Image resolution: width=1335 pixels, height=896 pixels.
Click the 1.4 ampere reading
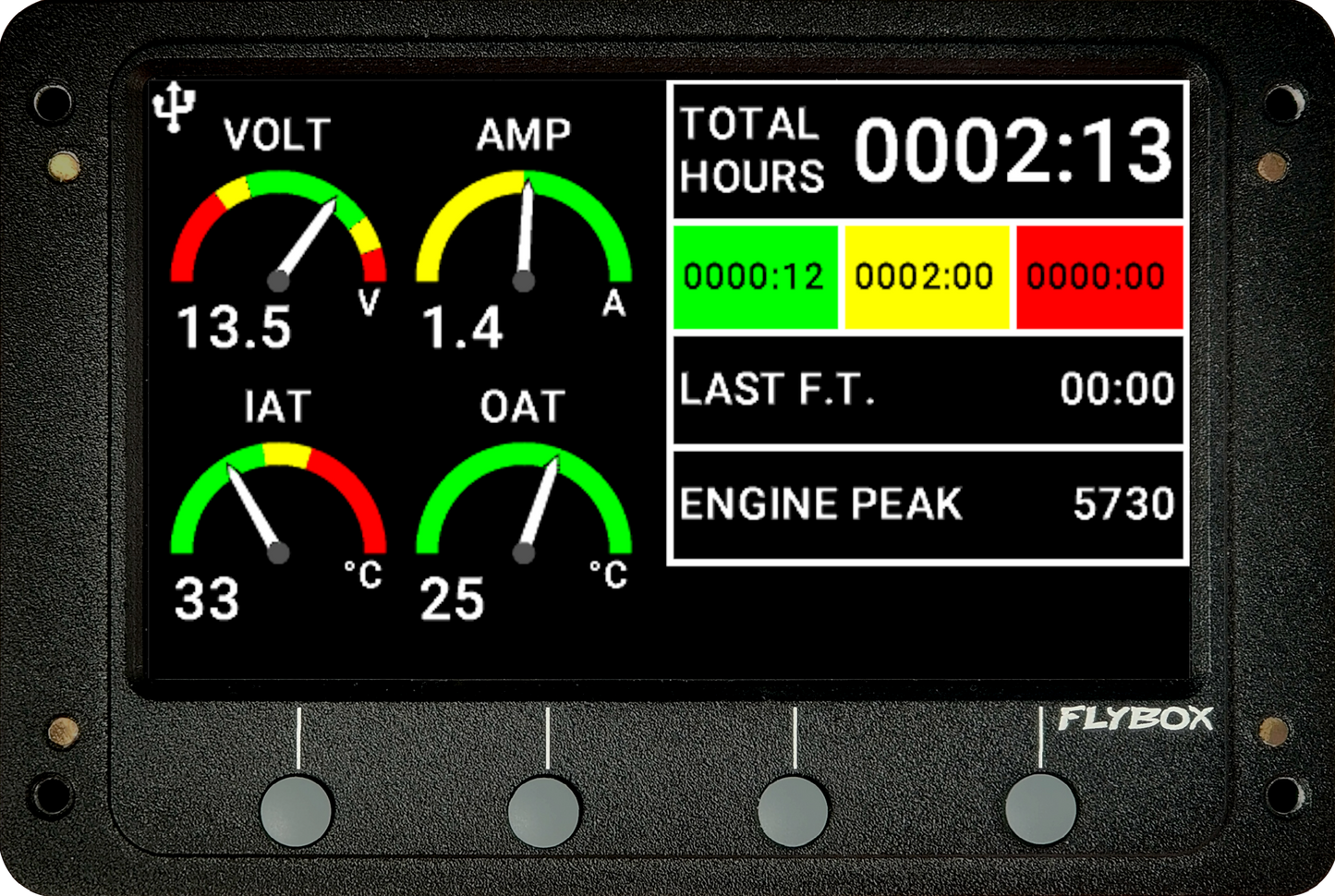pyautogui.click(x=462, y=328)
